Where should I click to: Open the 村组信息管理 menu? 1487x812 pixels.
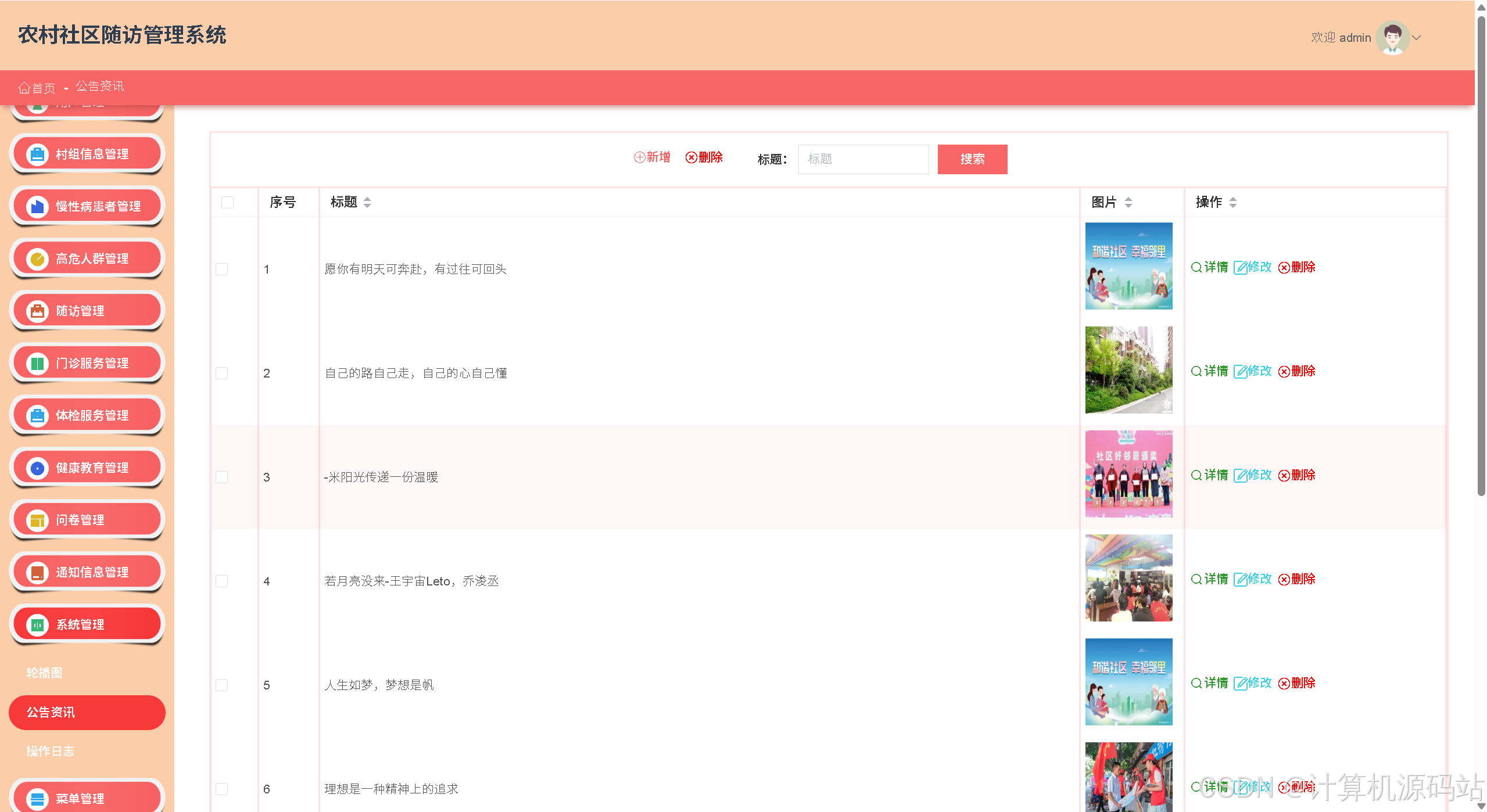87,154
